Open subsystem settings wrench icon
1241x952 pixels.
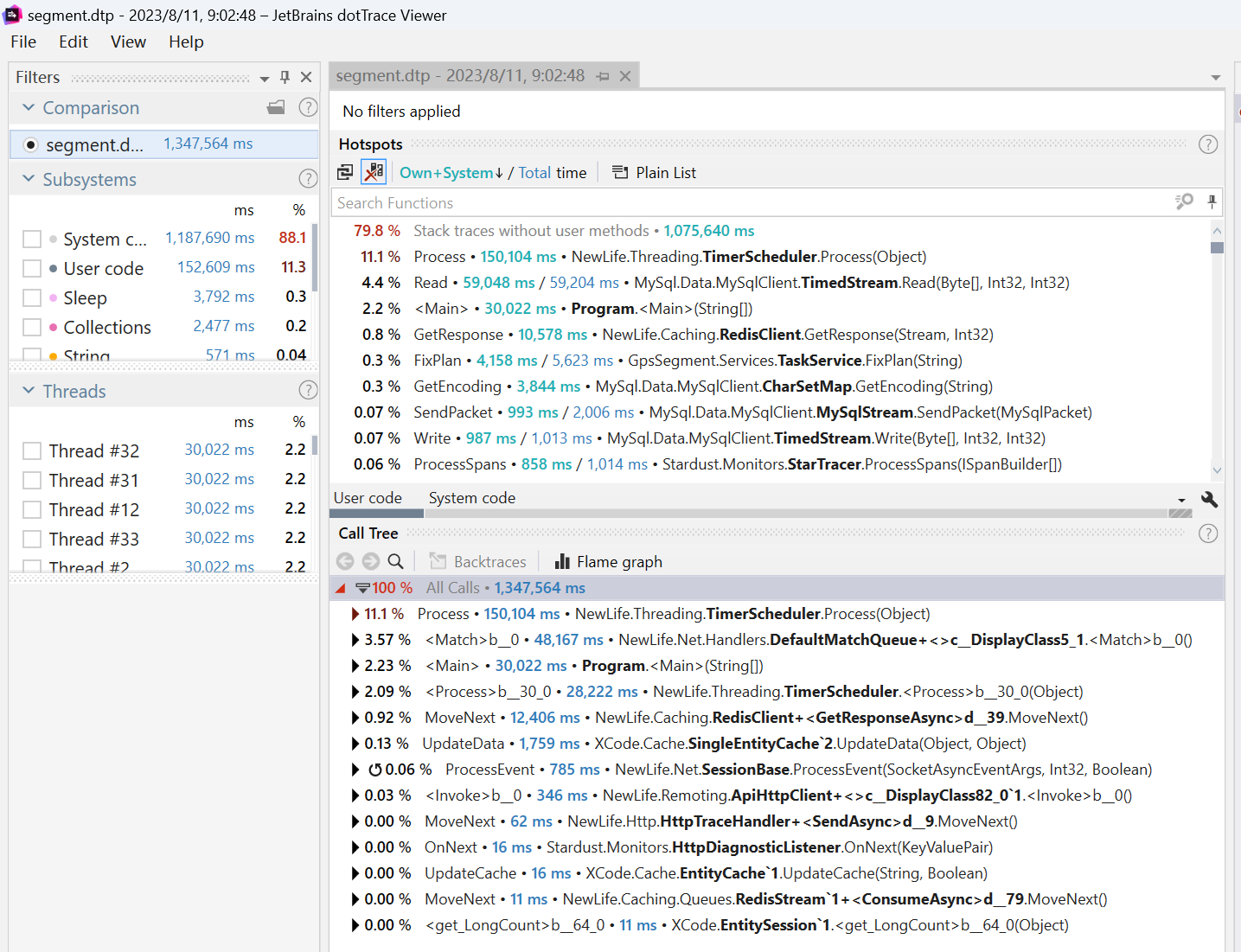[x=1209, y=499]
